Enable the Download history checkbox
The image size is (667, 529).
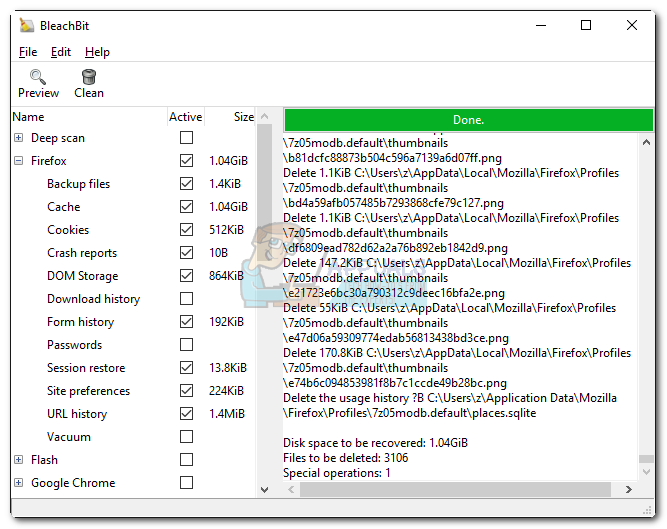click(x=186, y=299)
